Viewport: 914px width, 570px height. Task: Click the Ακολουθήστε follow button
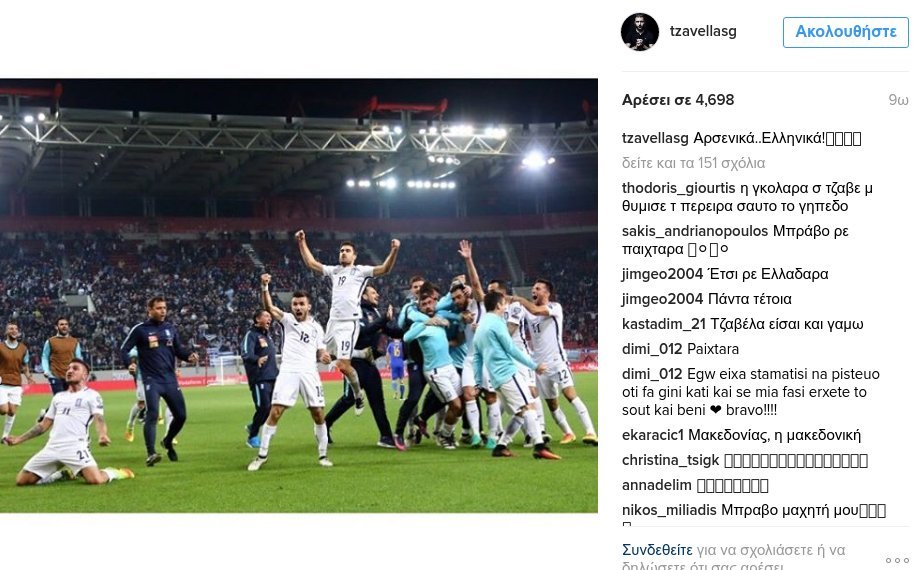845,32
